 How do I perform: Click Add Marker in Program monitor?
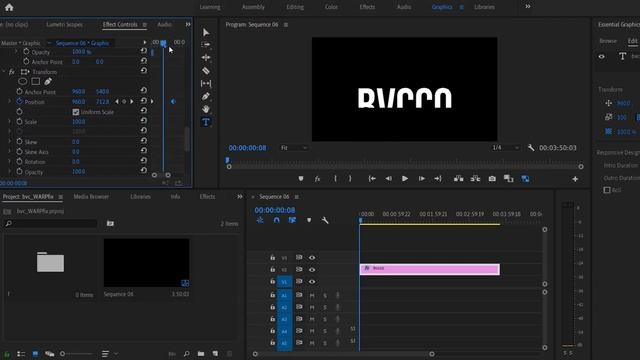(301, 179)
